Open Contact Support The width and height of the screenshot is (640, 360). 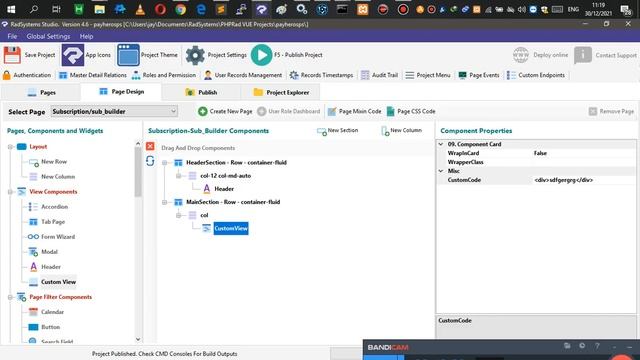(605, 55)
